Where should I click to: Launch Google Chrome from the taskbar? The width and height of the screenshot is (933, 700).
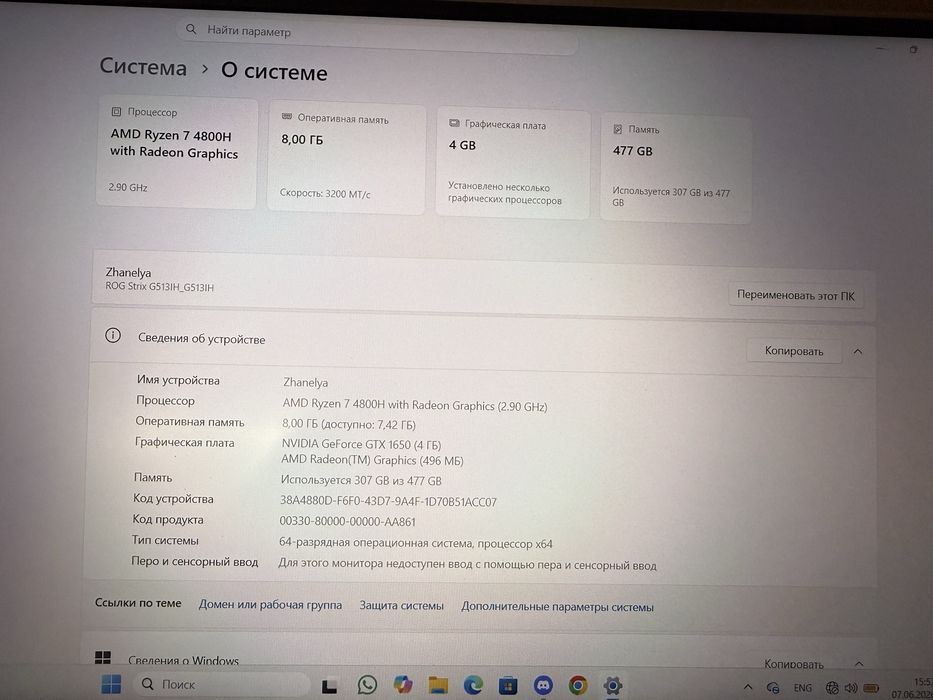(577, 686)
